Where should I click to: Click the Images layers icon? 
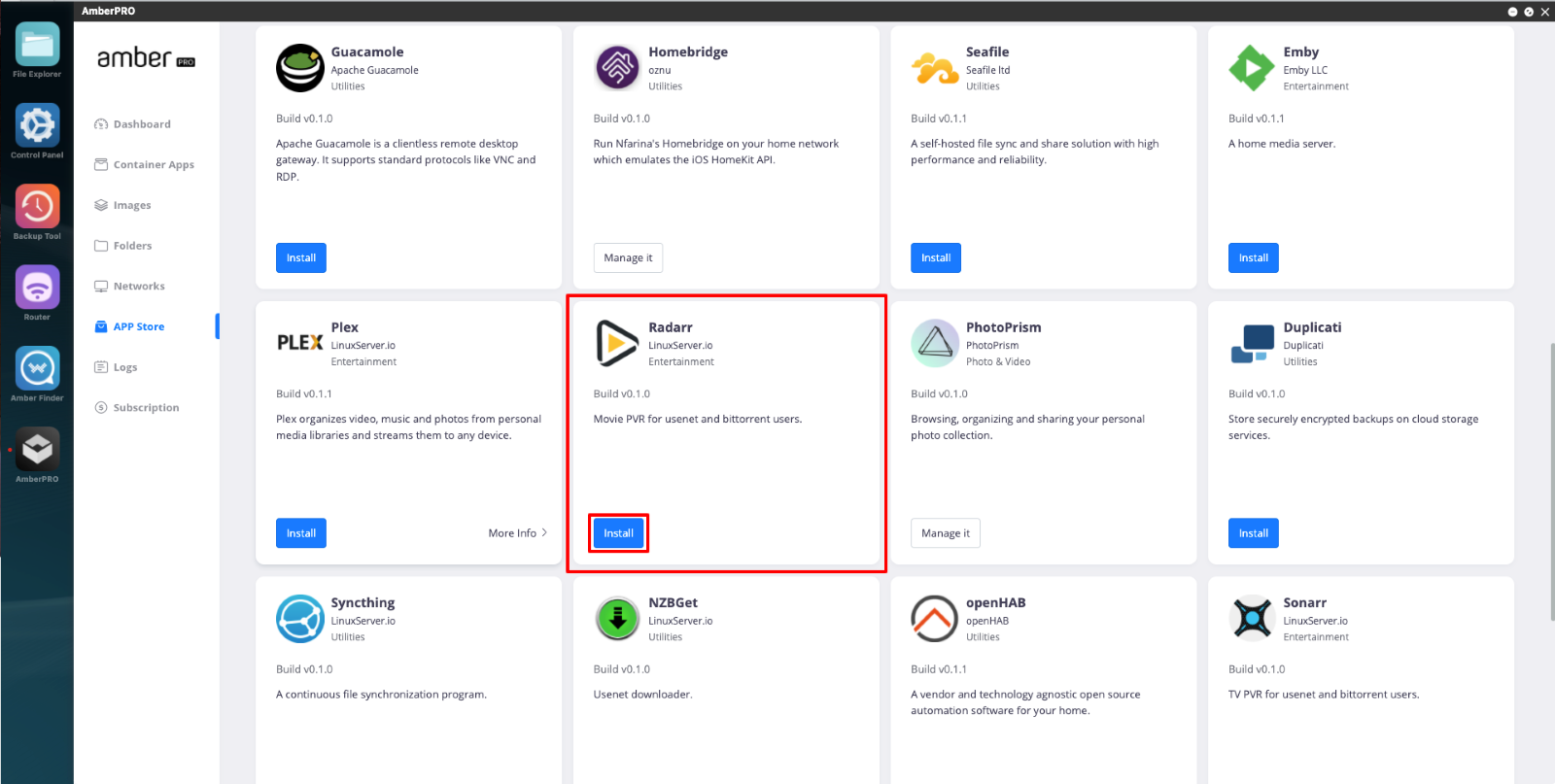(x=101, y=205)
